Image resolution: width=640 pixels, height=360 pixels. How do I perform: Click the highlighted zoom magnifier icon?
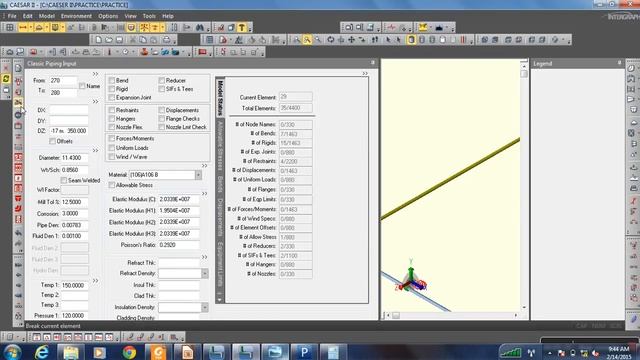[x=307, y=40]
